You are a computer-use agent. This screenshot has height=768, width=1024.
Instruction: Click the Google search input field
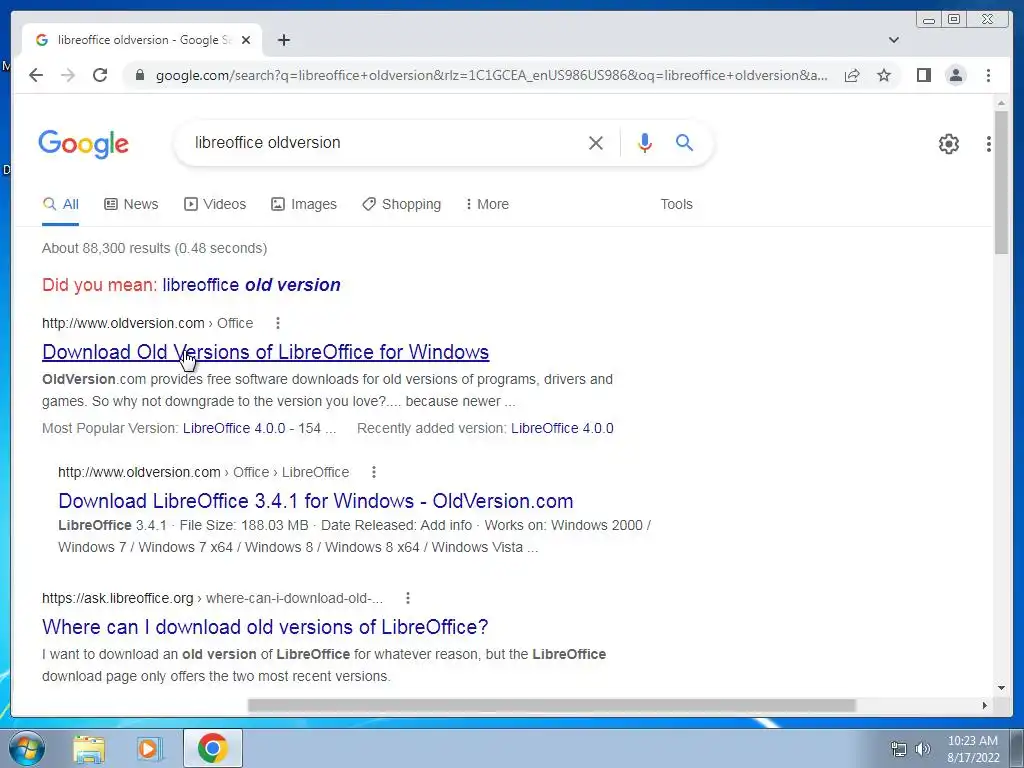[385, 142]
